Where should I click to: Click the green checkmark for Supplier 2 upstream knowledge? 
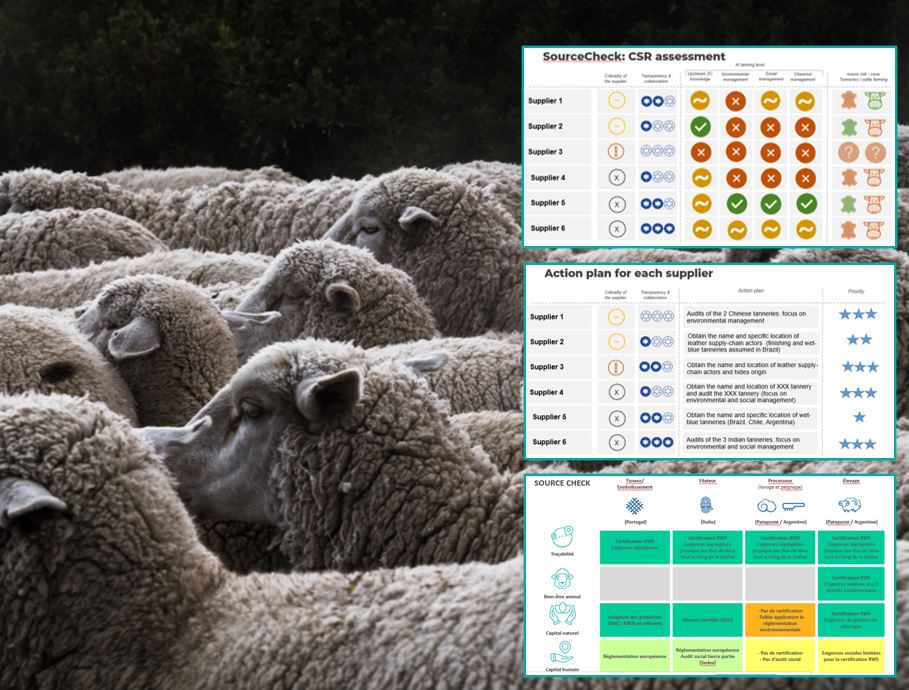click(x=701, y=127)
